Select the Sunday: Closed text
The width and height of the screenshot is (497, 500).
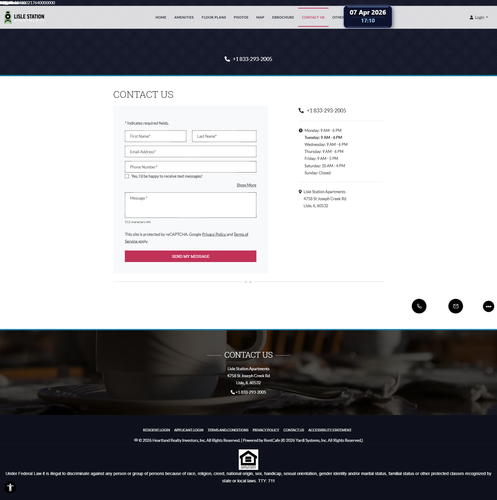(317, 173)
